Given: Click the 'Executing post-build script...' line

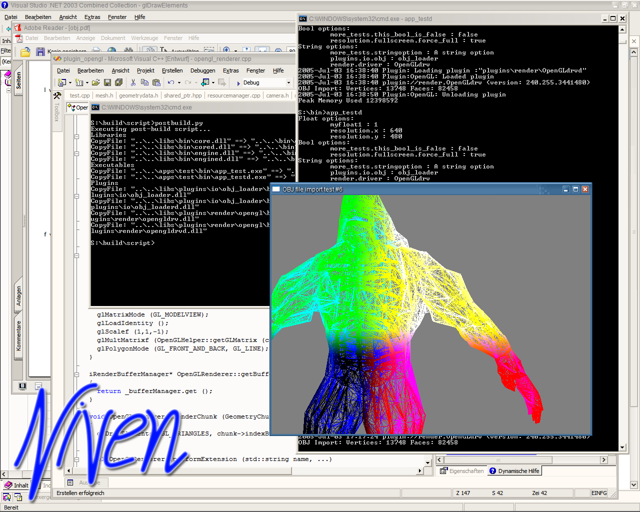Looking at the screenshot, I should [x=150, y=129].
